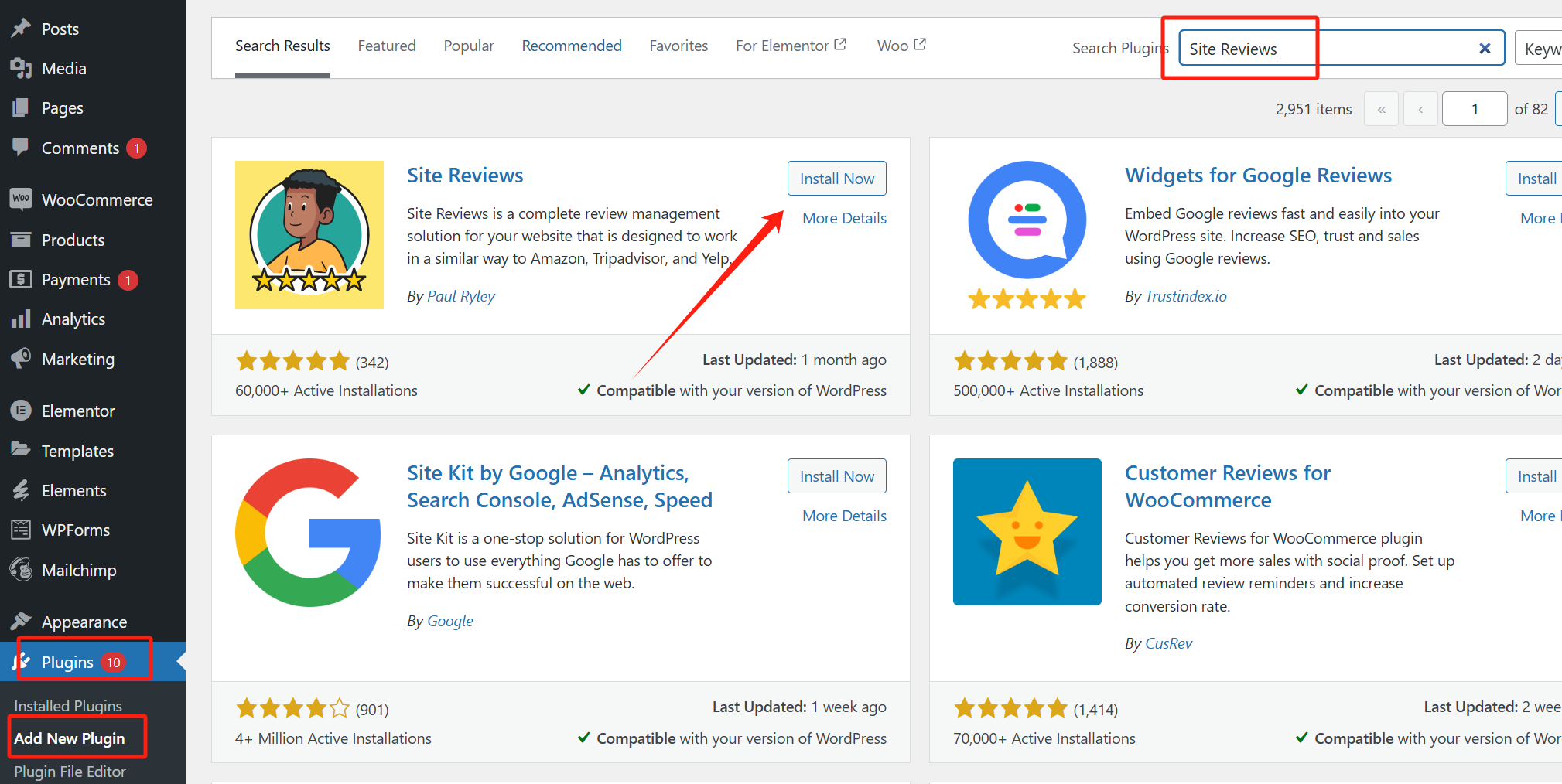The image size is (1562, 784).
Task: Click the Marketing megaphone icon
Action: 21,359
